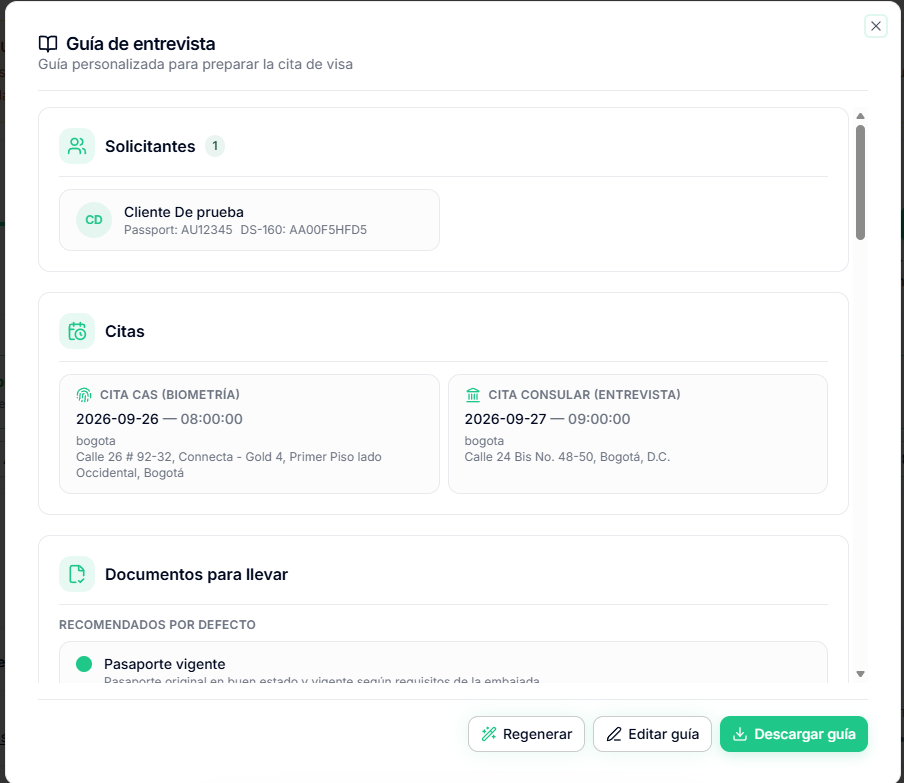Click the green dot next to Pasaporte vigente
The height and width of the screenshot is (783, 904).
pos(84,664)
